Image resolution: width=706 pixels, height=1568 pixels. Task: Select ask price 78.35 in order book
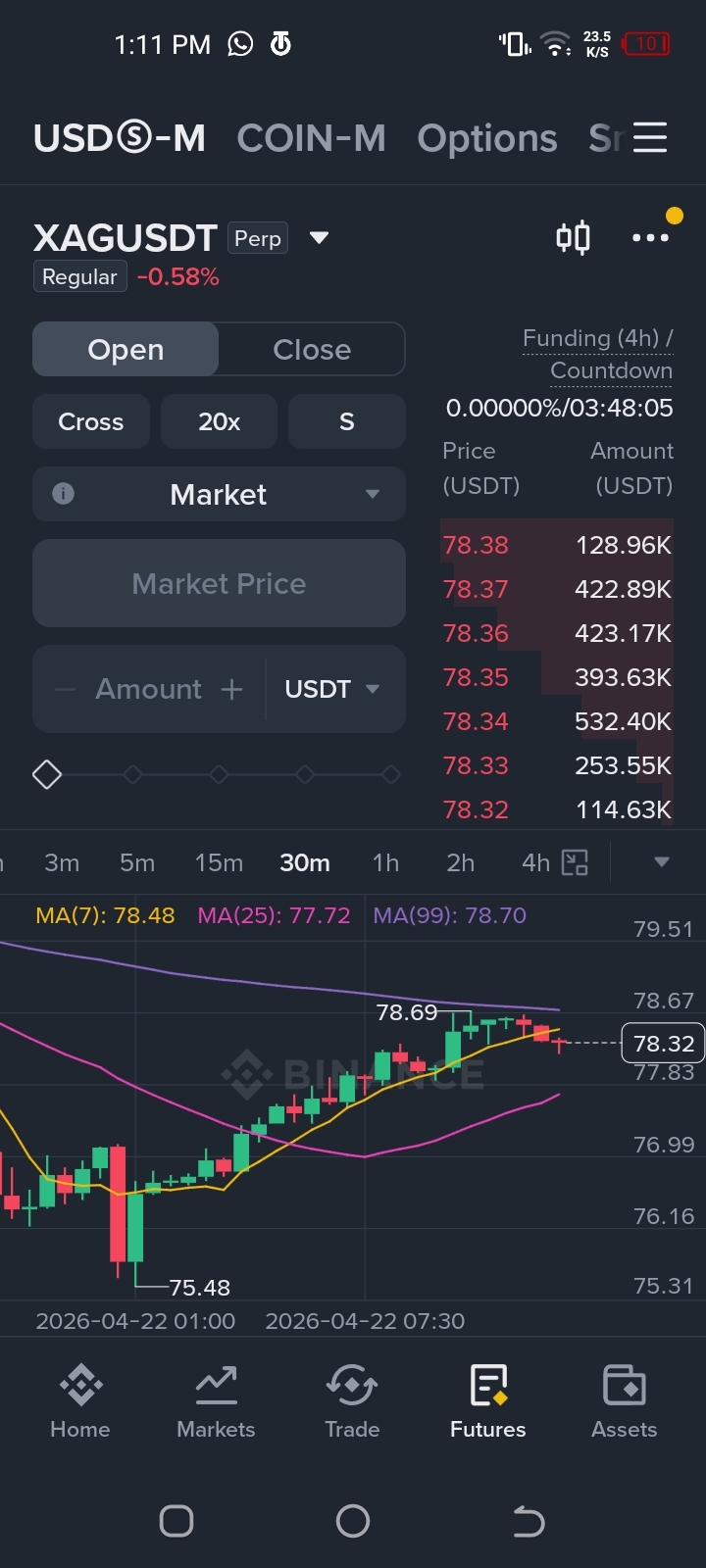[476, 677]
